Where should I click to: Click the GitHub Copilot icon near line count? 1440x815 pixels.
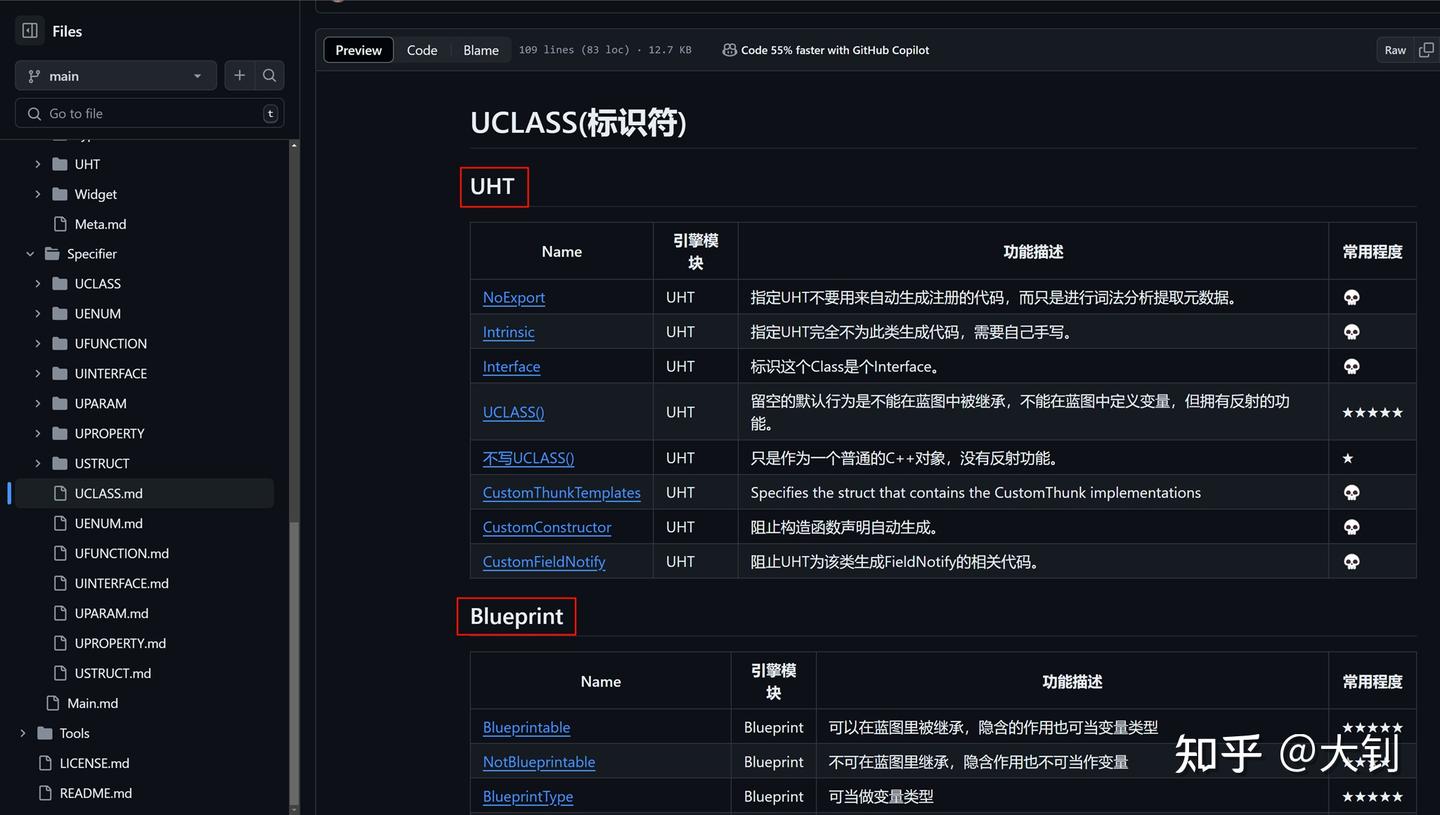(729, 49)
